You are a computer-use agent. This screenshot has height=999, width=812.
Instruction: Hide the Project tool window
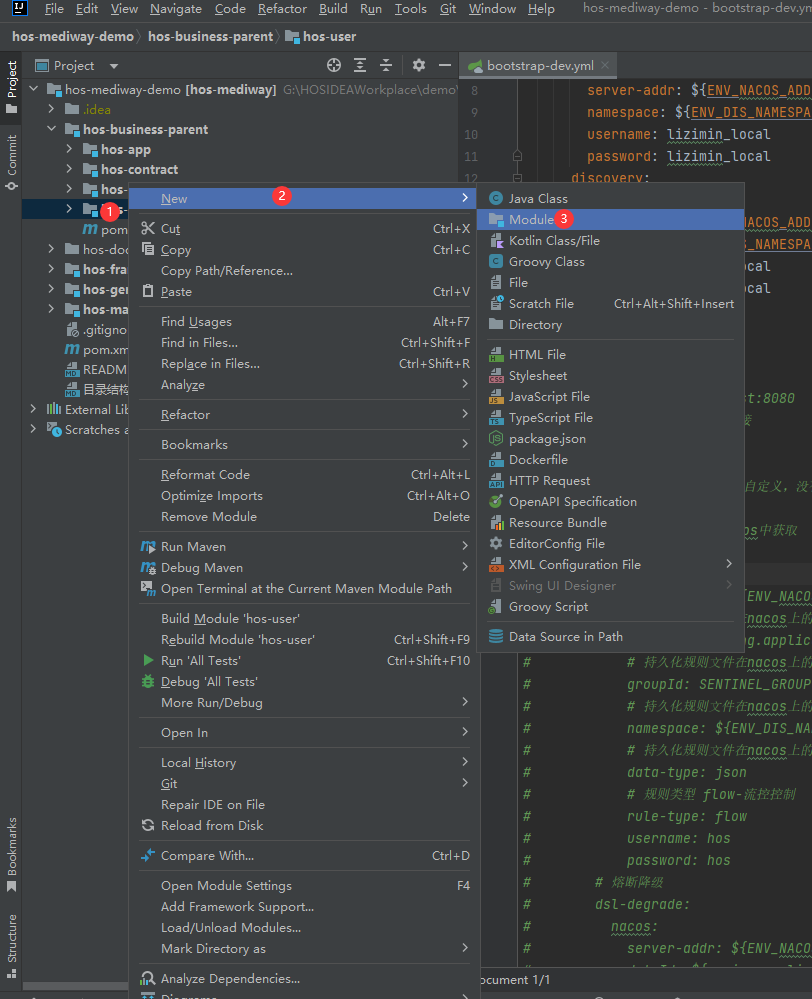[445, 65]
